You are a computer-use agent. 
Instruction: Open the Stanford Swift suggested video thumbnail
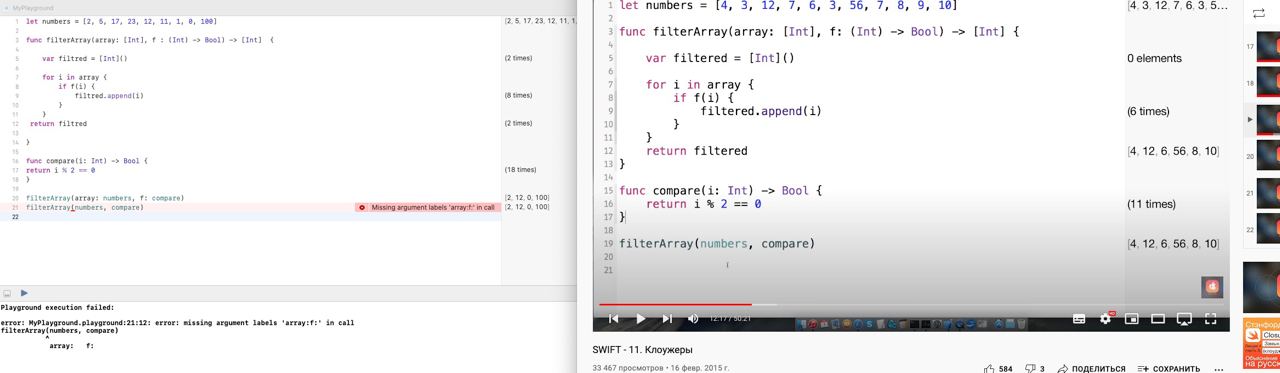(1261, 344)
